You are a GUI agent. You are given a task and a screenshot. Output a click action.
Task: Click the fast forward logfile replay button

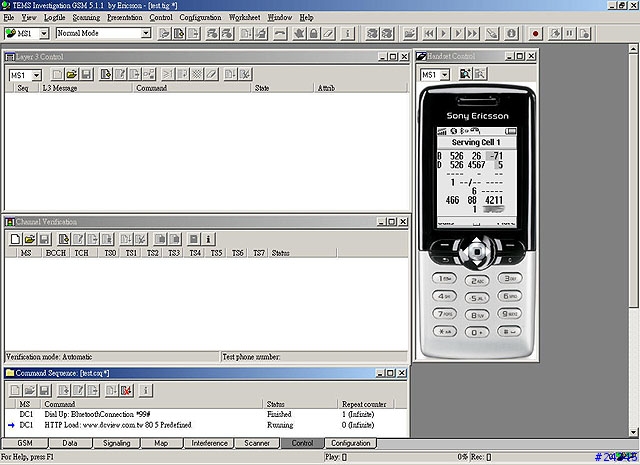click(x=473, y=33)
